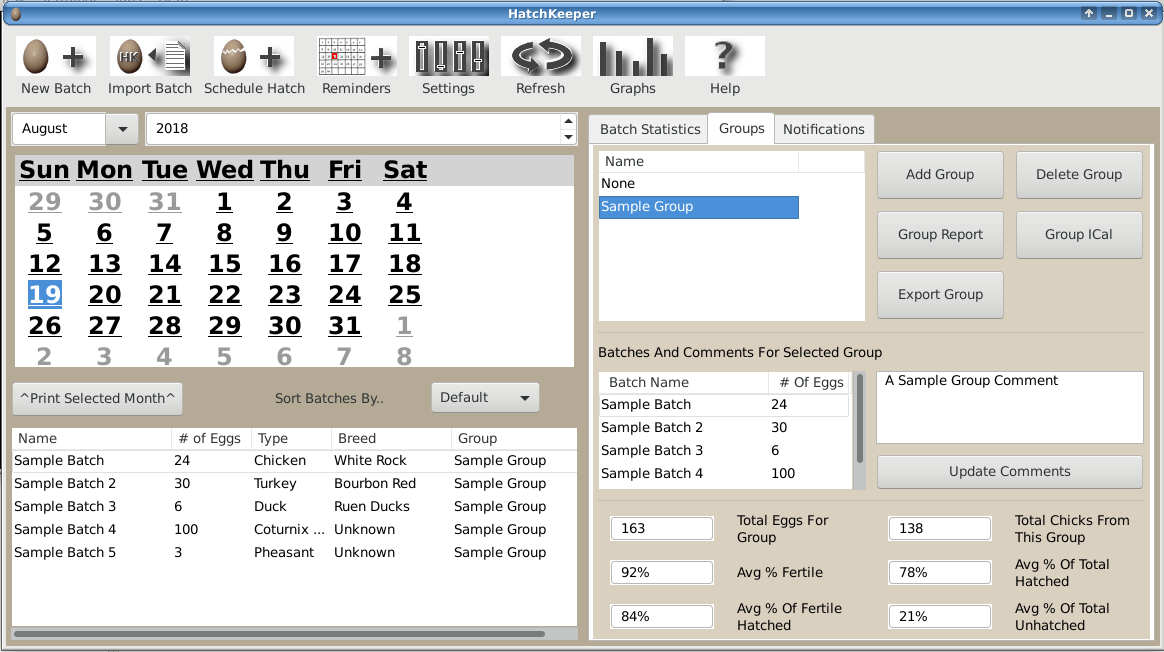Select the Sample Group entry
The width and height of the screenshot is (1164, 652).
click(698, 207)
